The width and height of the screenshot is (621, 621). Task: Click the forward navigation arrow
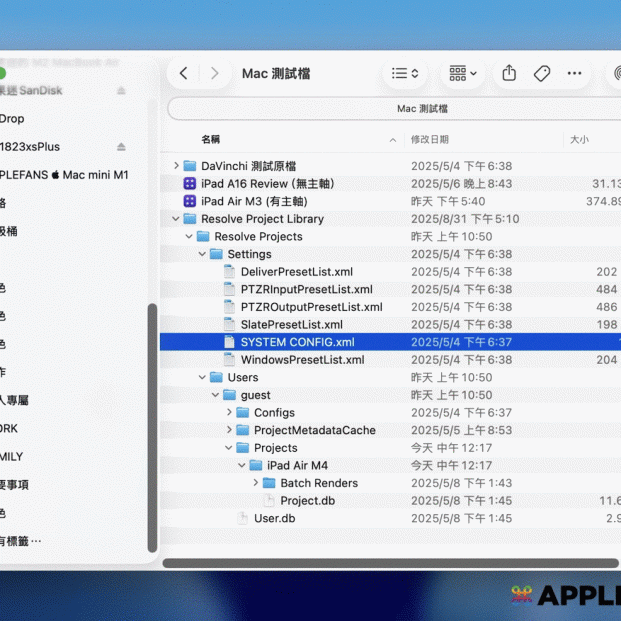tap(214, 74)
